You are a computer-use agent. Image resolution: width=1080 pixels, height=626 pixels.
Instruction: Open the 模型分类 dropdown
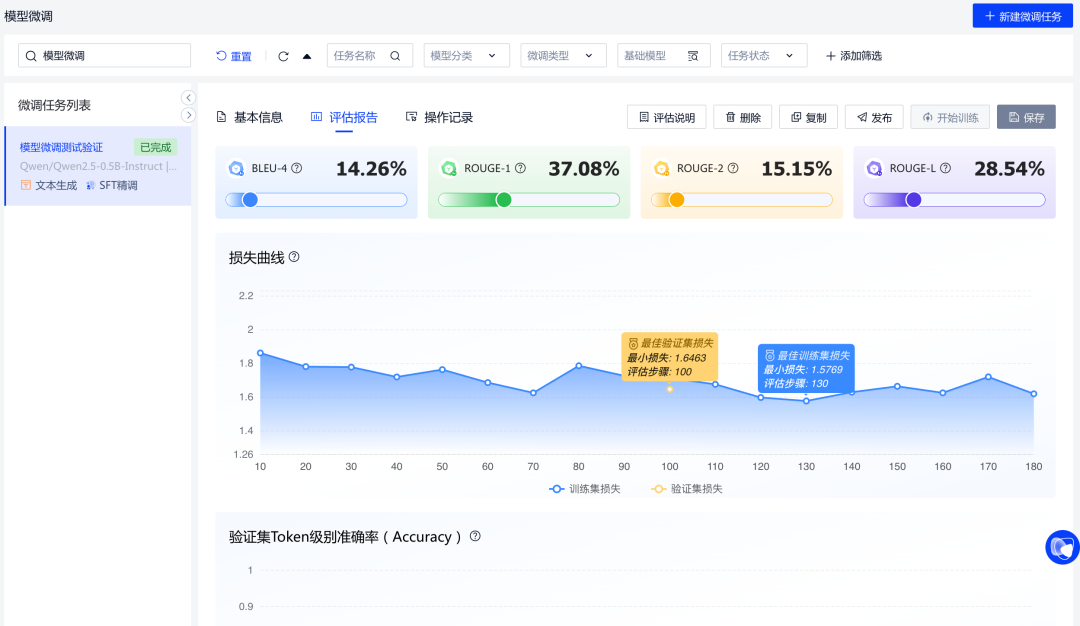tap(466, 56)
